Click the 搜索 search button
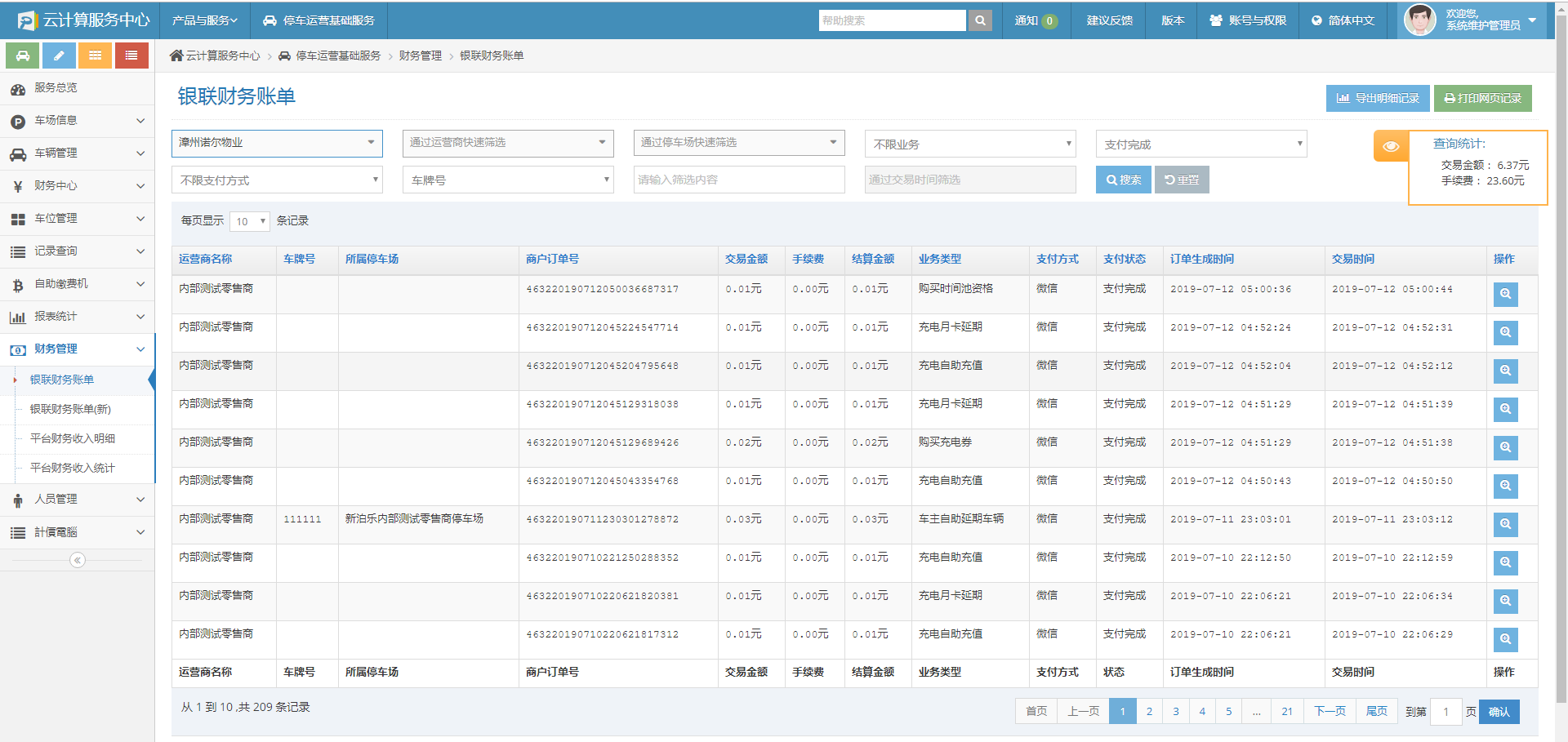Viewport: 1568px width, 742px height. pyautogui.click(x=1123, y=180)
